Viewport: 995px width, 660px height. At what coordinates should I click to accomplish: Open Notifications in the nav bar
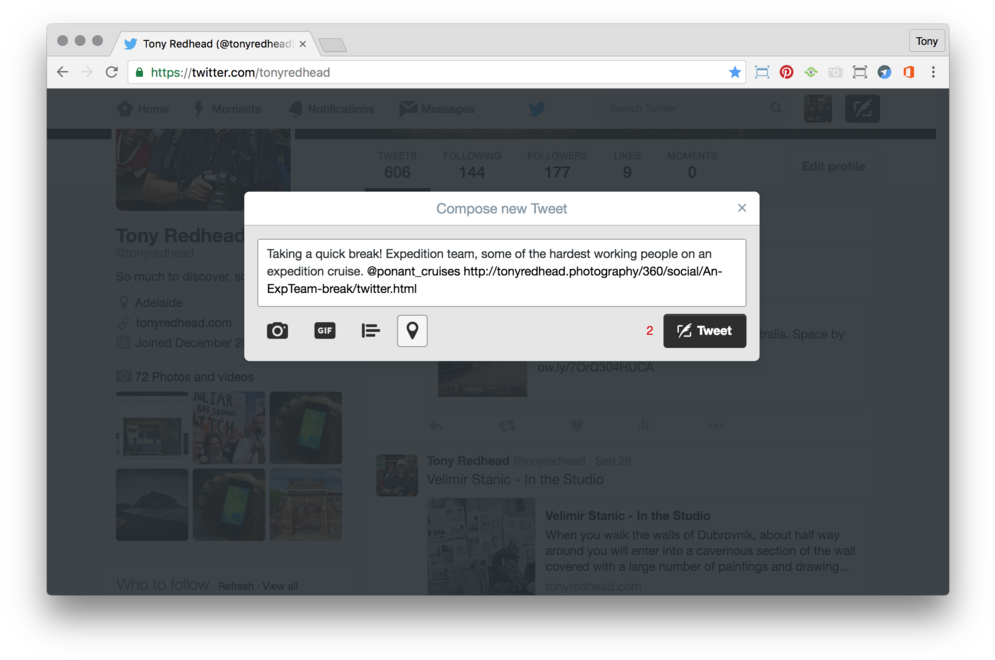331,109
